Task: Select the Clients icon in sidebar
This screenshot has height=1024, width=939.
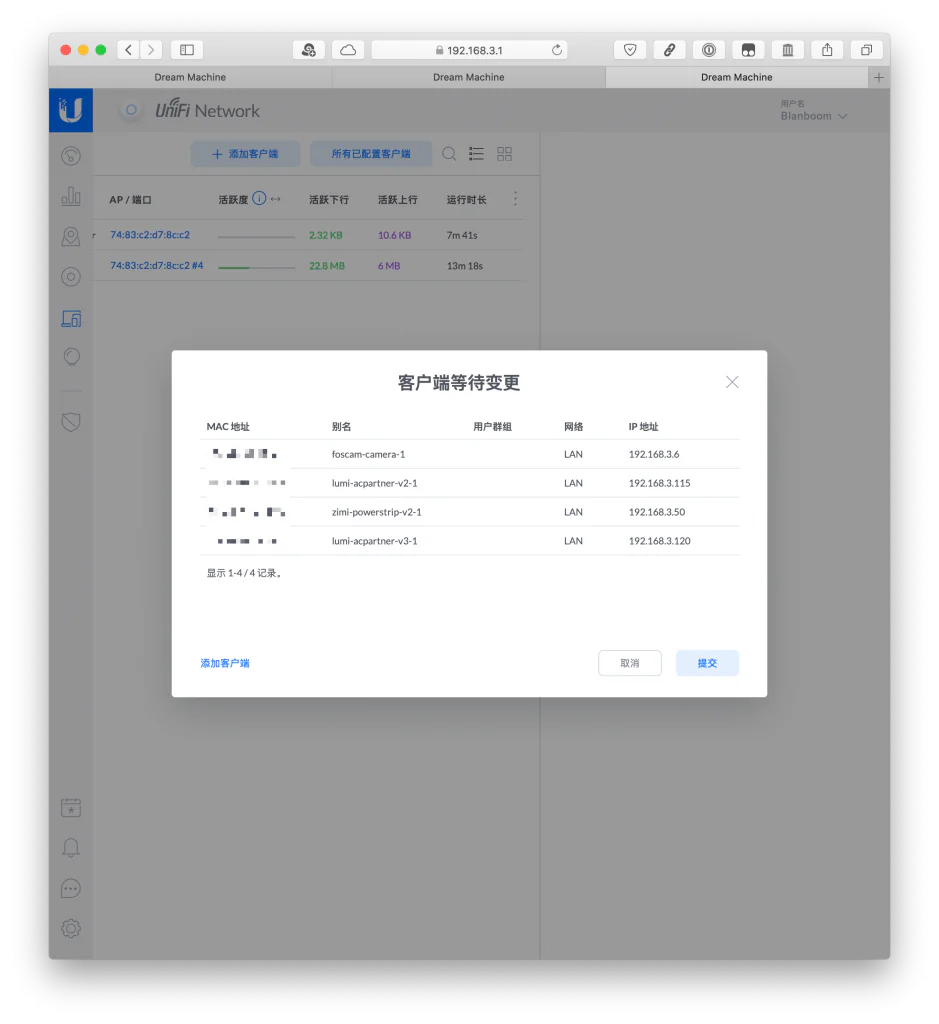Action: coord(71,318)
